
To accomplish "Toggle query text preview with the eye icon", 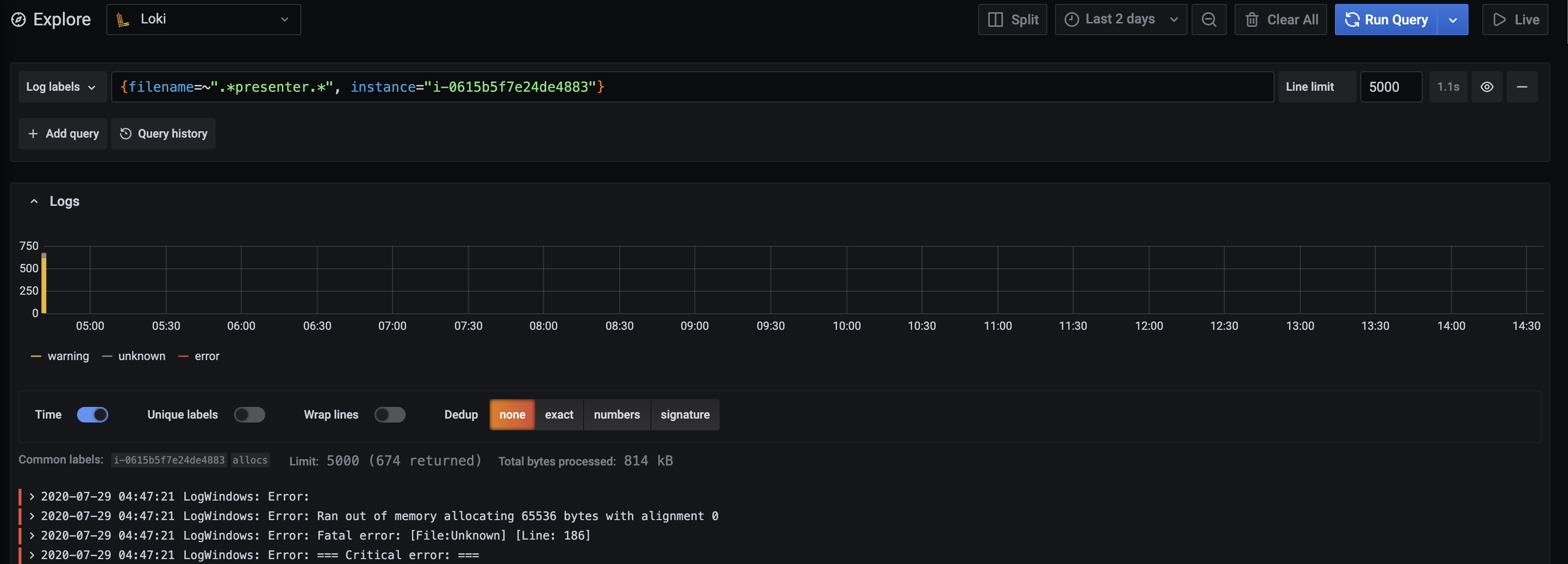I will tap(1487, 87).
